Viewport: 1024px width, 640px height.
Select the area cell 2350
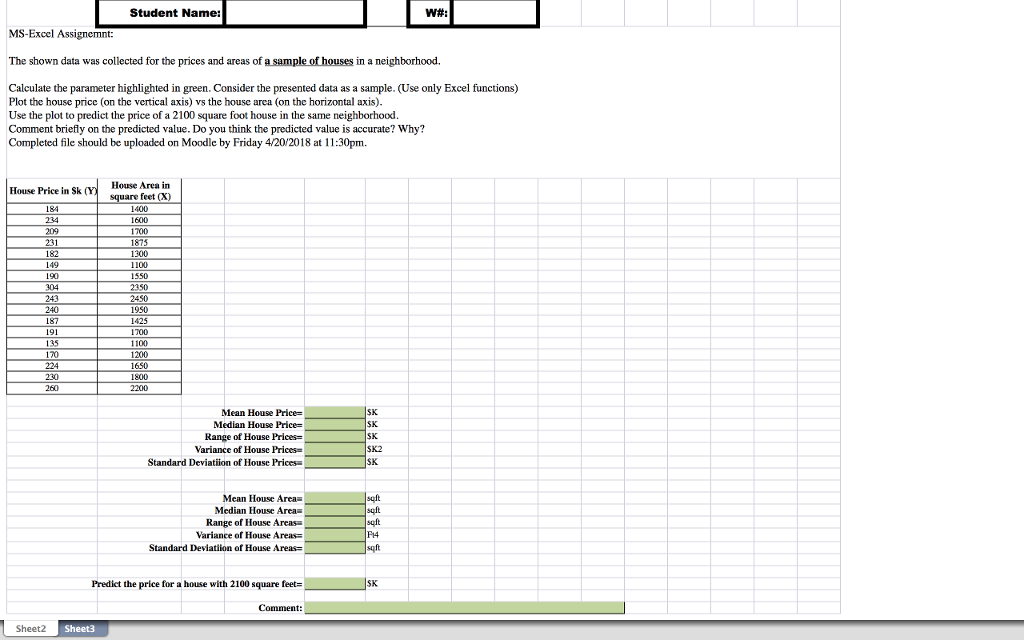coord(140,287)
